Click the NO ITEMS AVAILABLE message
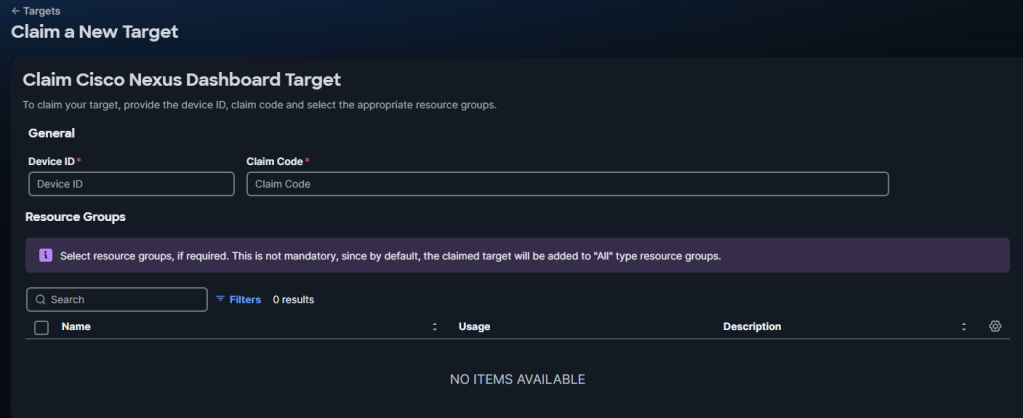 [517, 379]
